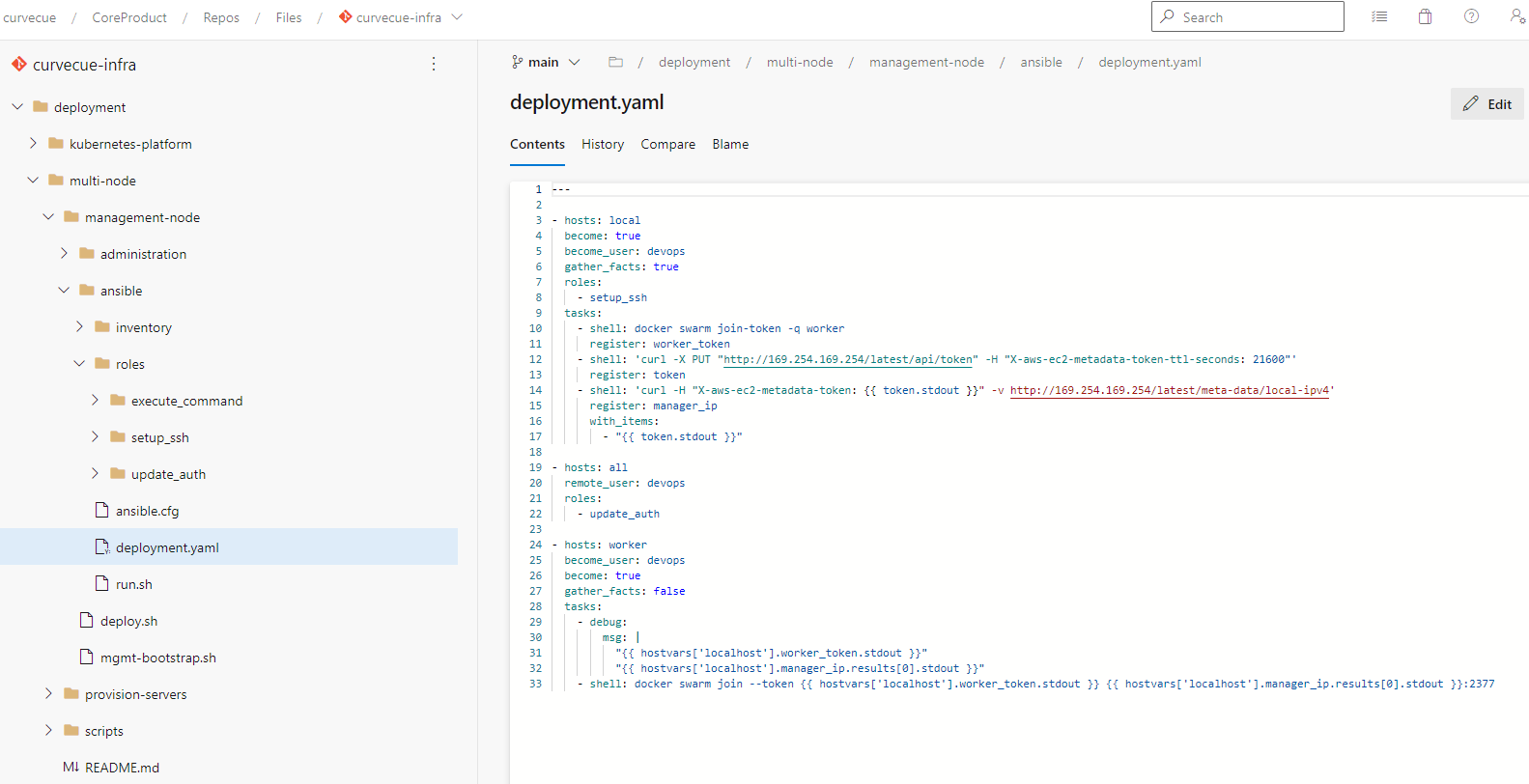
Task: Click the deploy.sh file icon
Action: tap(86, 620)
